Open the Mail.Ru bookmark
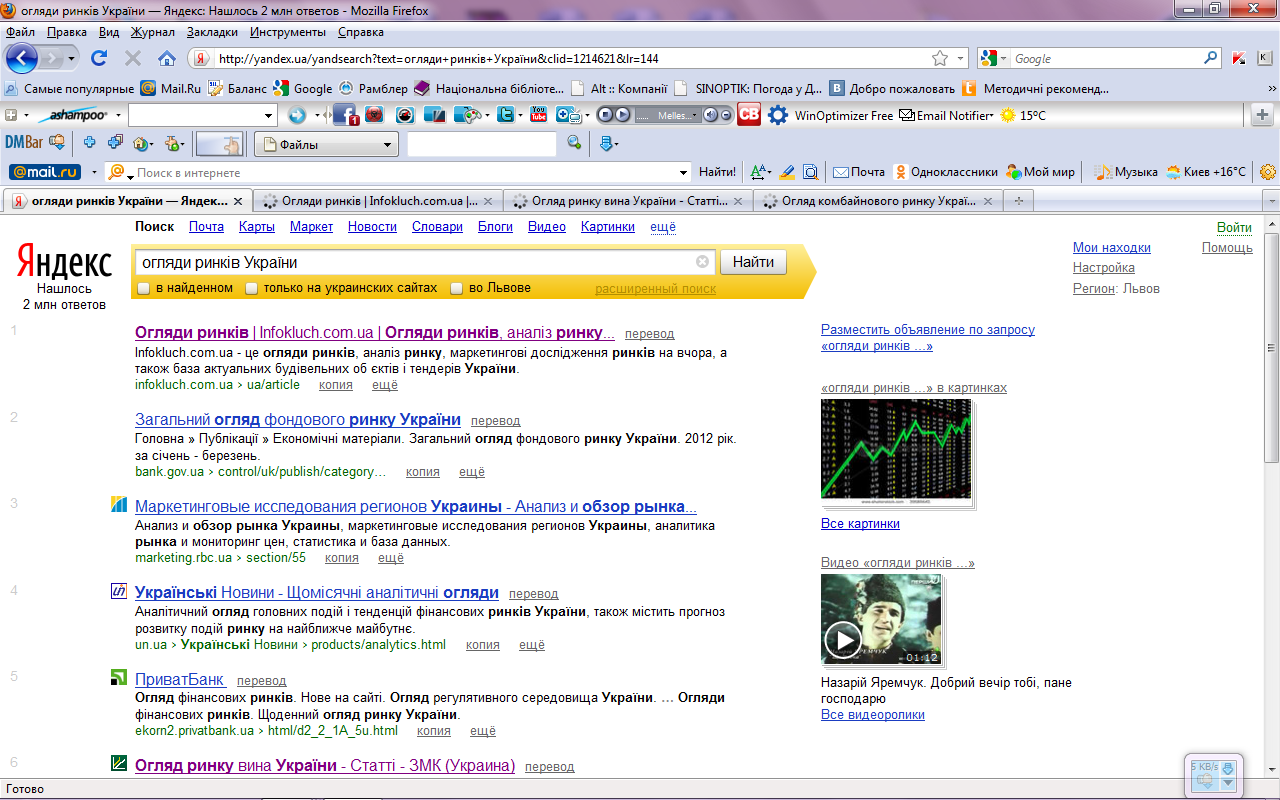1280x800 pixels. pyautogui.click(x=171, y=88)
